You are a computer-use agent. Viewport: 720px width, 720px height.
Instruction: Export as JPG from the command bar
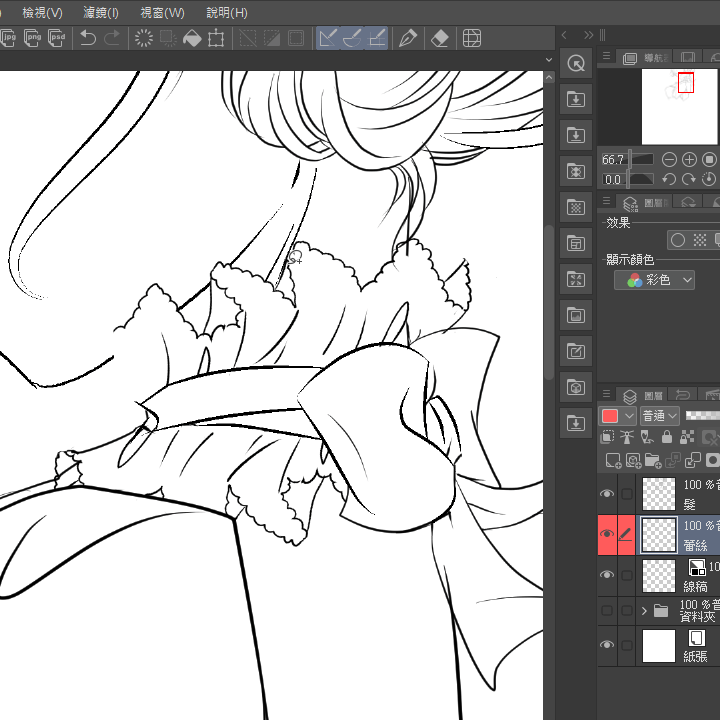[x=8, y=38]
